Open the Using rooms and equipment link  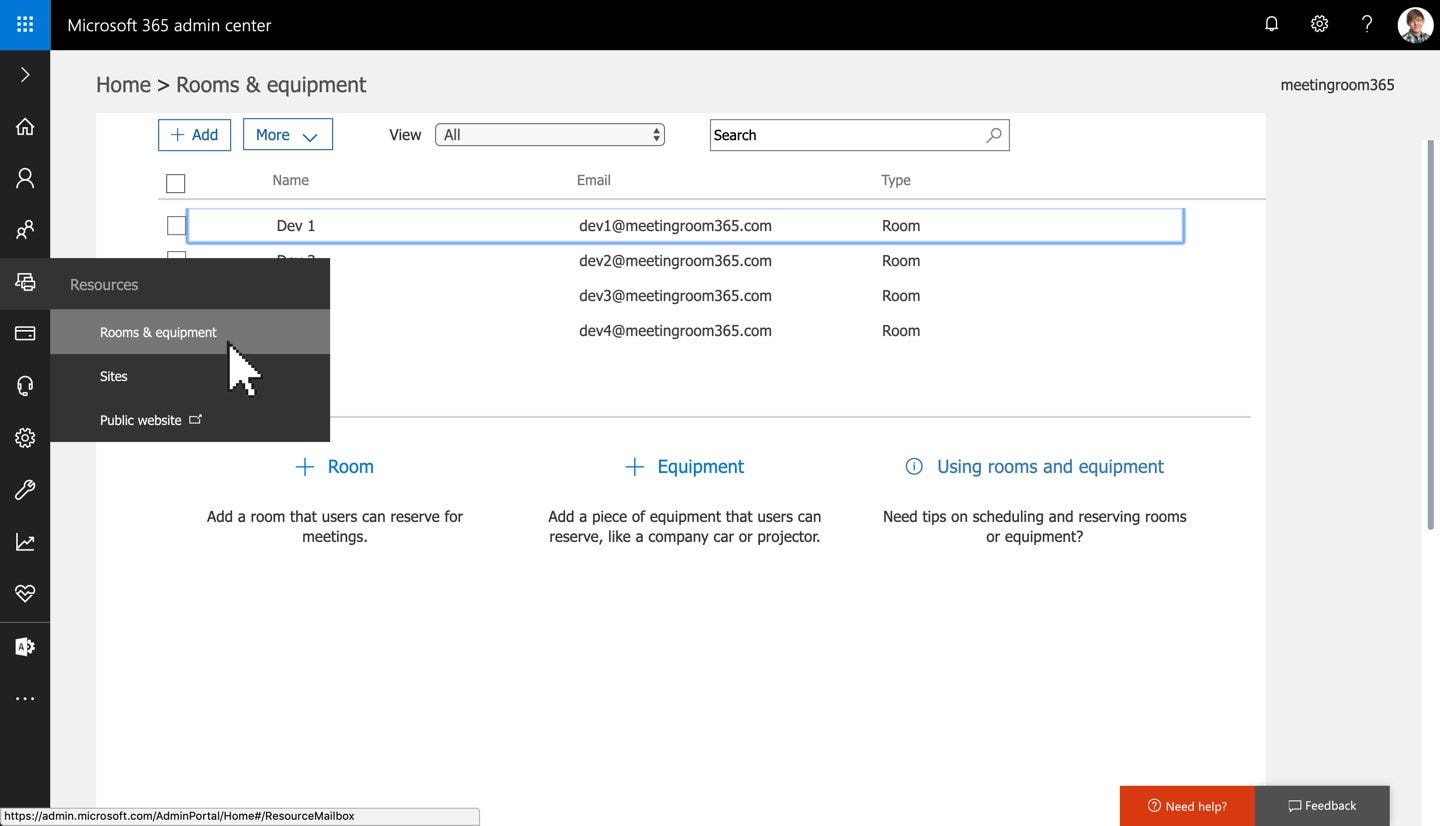coord(1050,466)
